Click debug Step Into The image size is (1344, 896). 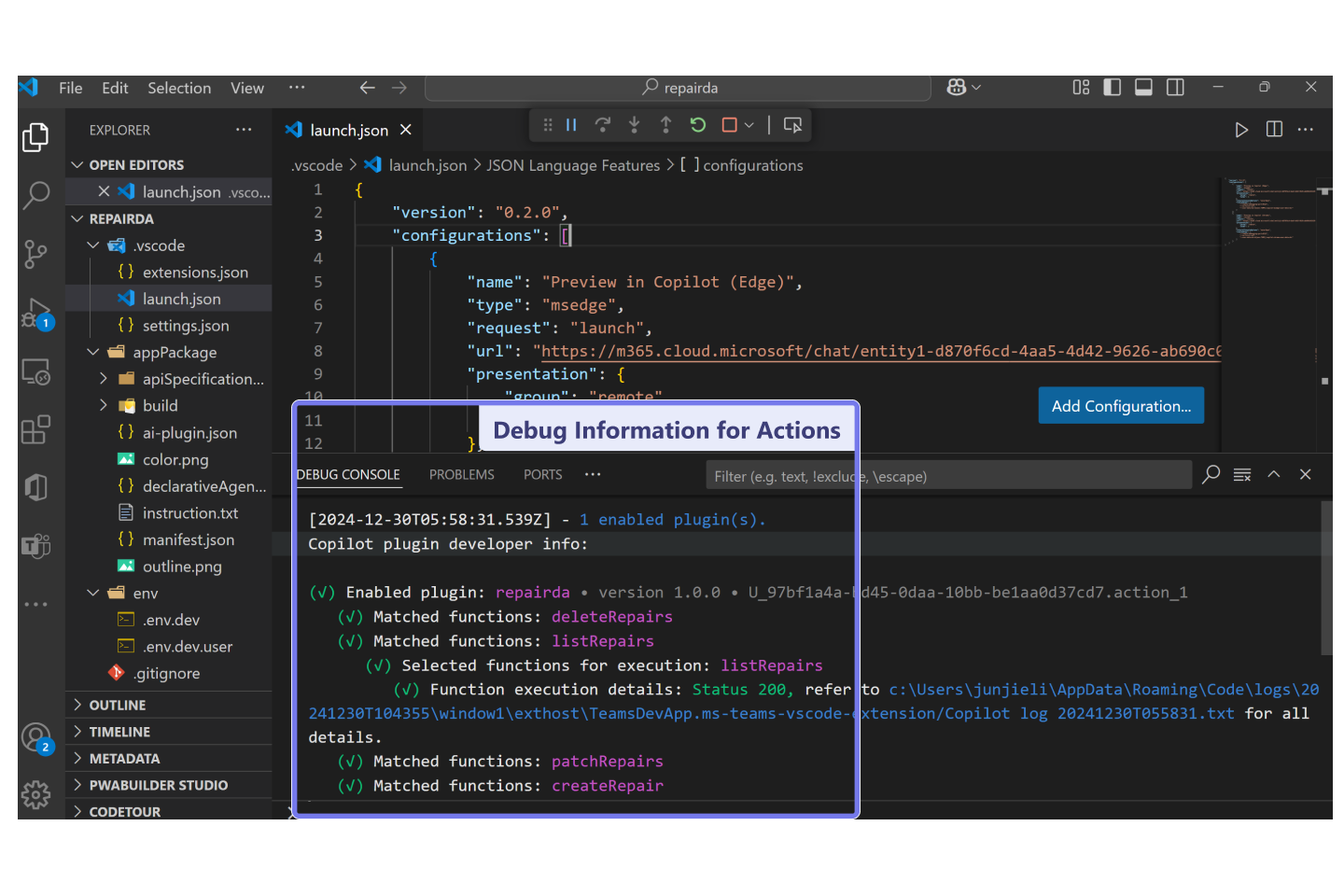tap(635, 125)
